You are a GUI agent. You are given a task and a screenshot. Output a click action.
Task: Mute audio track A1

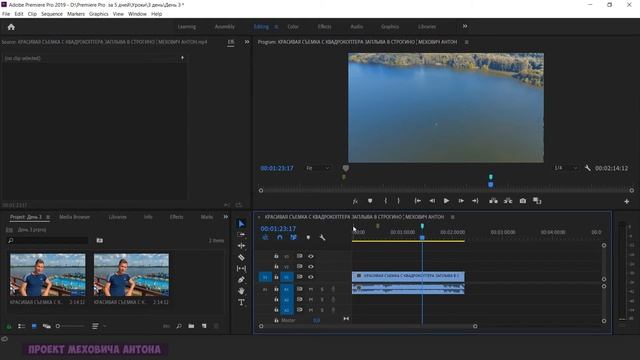point(311,289)
